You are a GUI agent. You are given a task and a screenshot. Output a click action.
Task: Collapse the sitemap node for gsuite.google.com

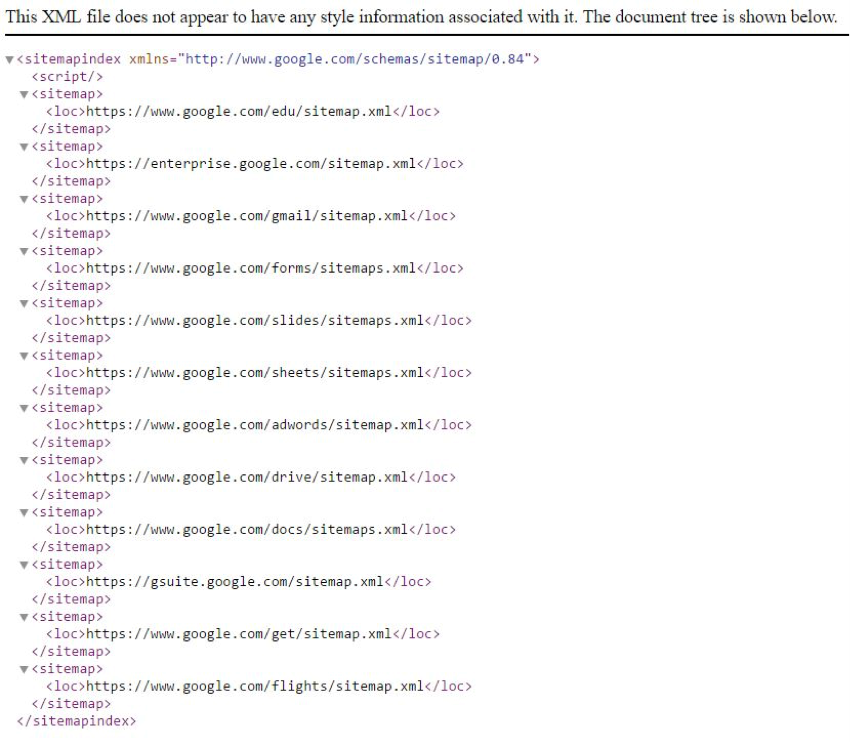pyautogui.click(x=24, y=565)
